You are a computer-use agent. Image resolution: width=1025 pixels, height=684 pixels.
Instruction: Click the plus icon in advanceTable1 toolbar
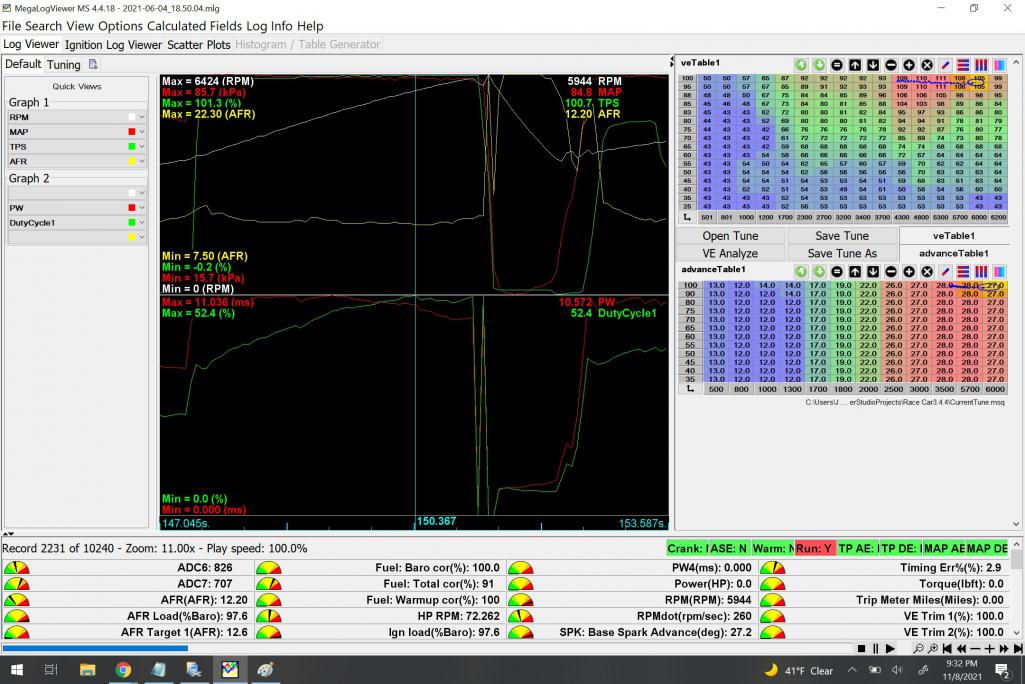pyautogui.click(x=909, y=271)
